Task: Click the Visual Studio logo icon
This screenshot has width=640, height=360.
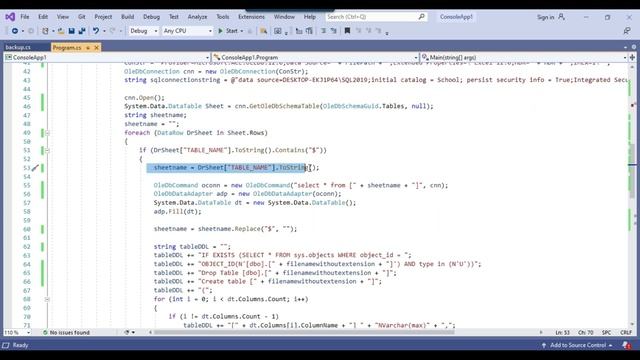Action: pos(10,17)
